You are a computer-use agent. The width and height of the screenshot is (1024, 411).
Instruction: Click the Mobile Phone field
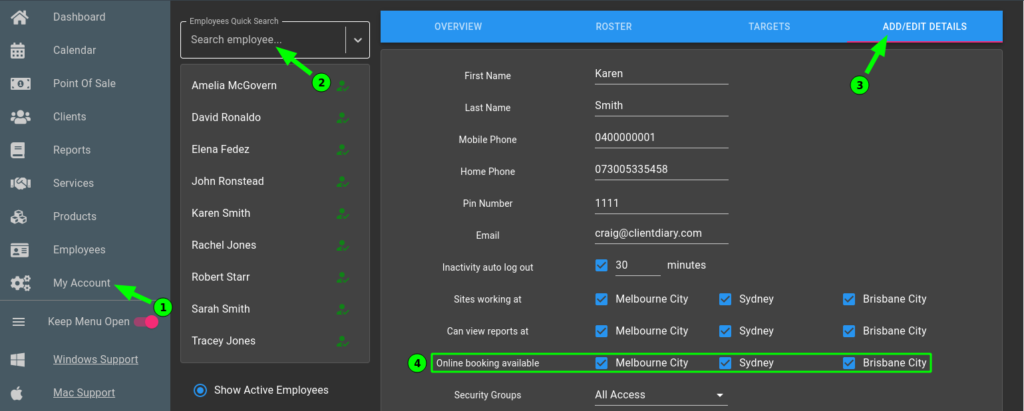pyautogui.click(x=661, y=138)
